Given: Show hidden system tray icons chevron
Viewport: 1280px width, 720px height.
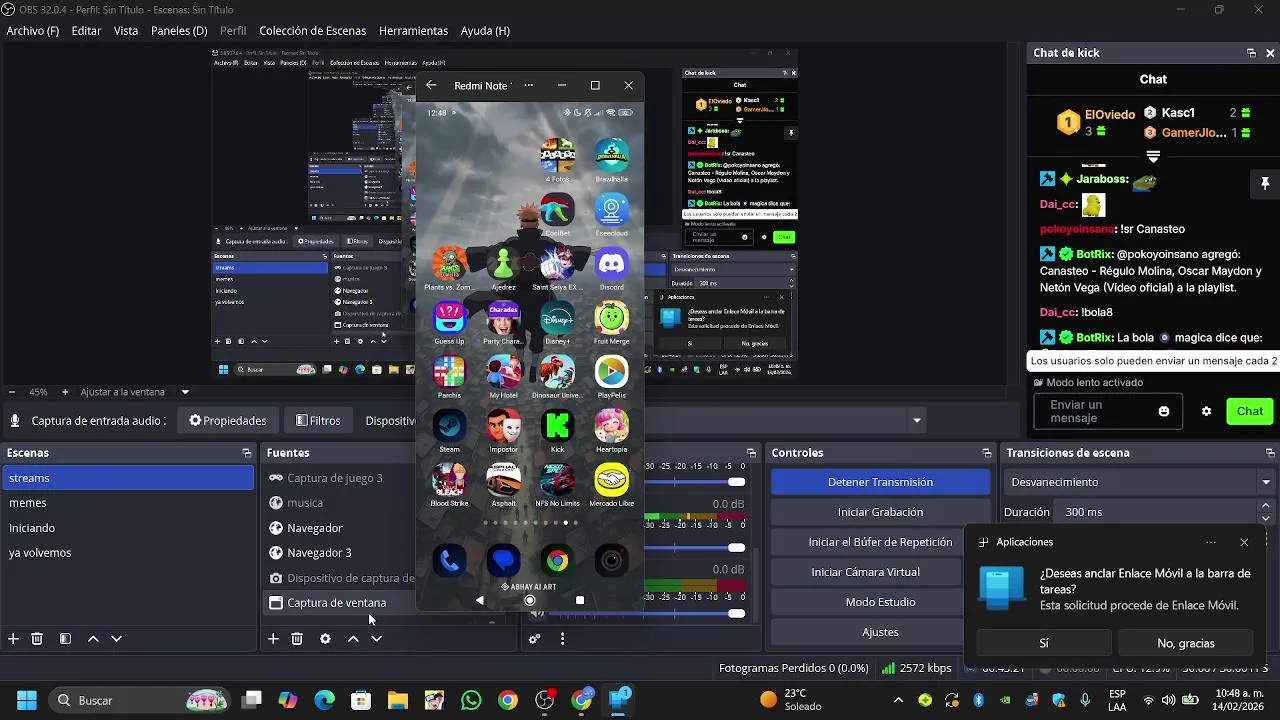Looking at the screenshot, I should click(898, 700).
